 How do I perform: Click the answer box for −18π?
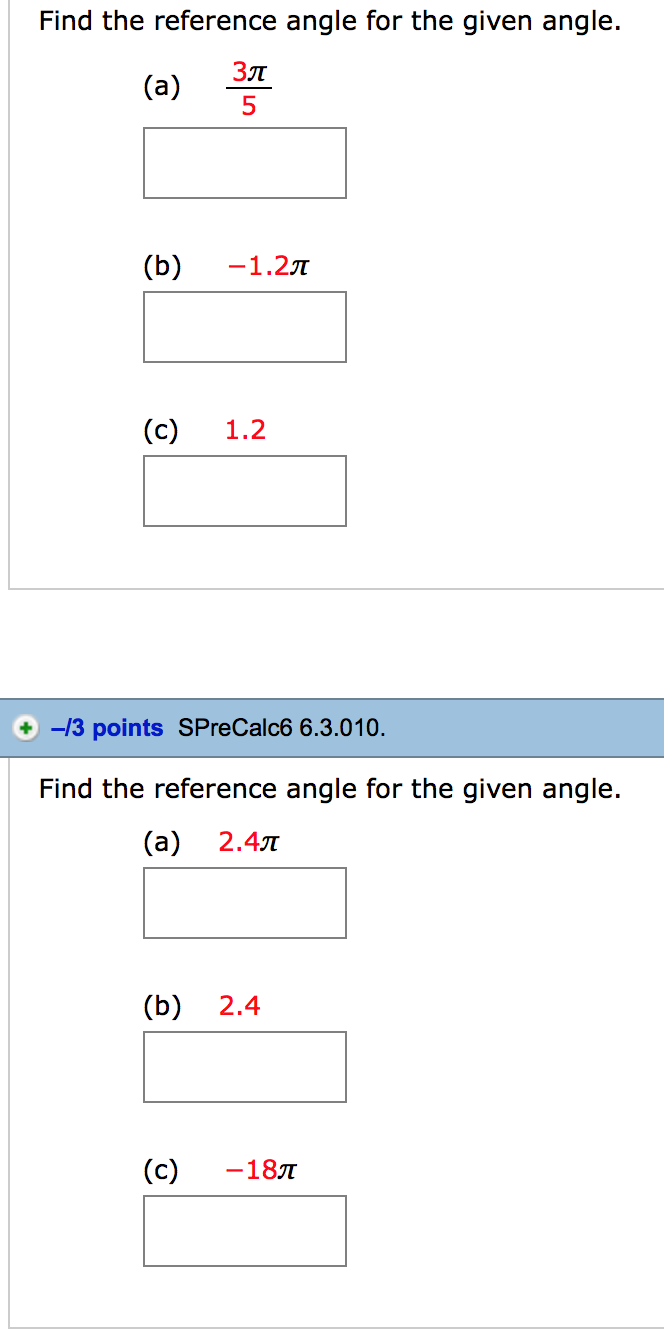[245, 1231]
